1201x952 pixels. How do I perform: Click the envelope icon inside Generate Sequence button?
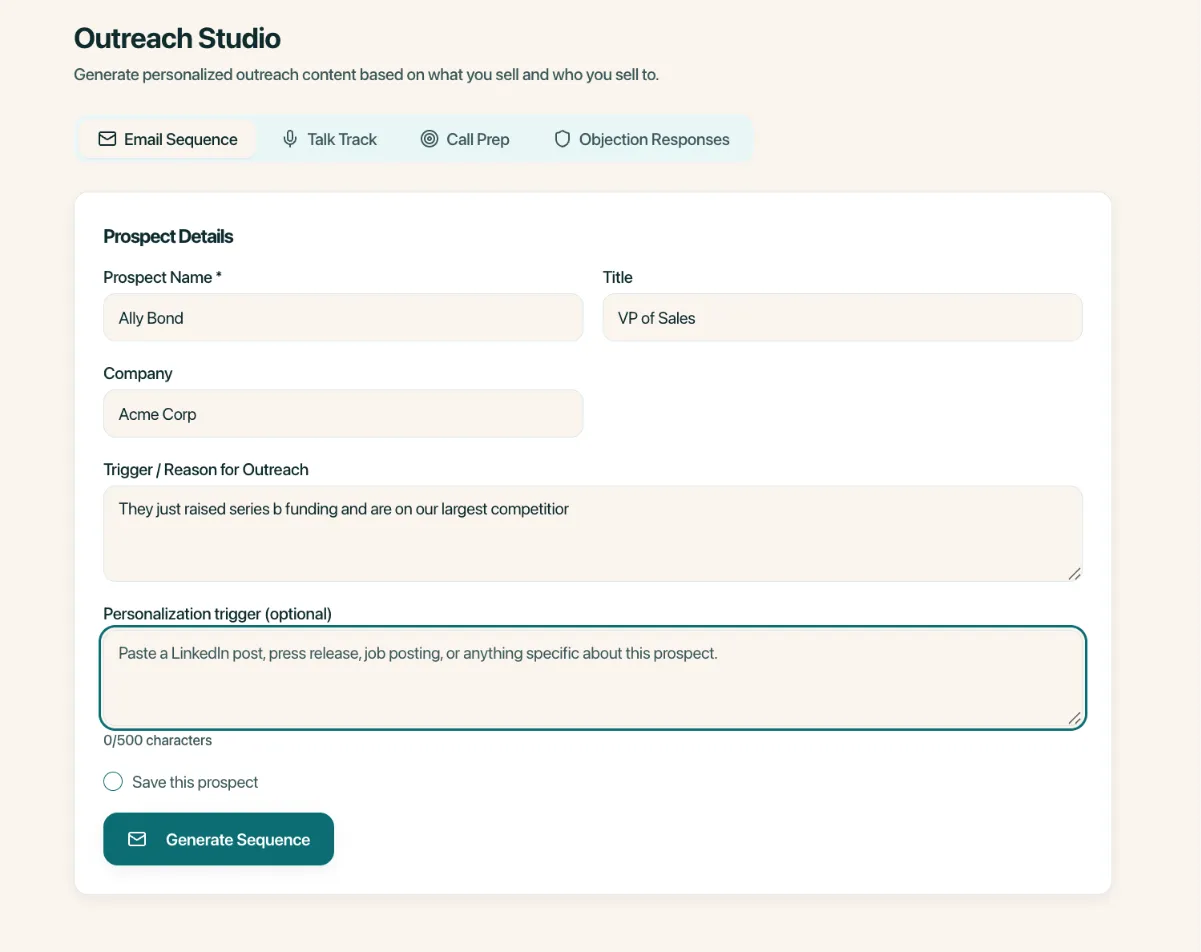[137, 839]
